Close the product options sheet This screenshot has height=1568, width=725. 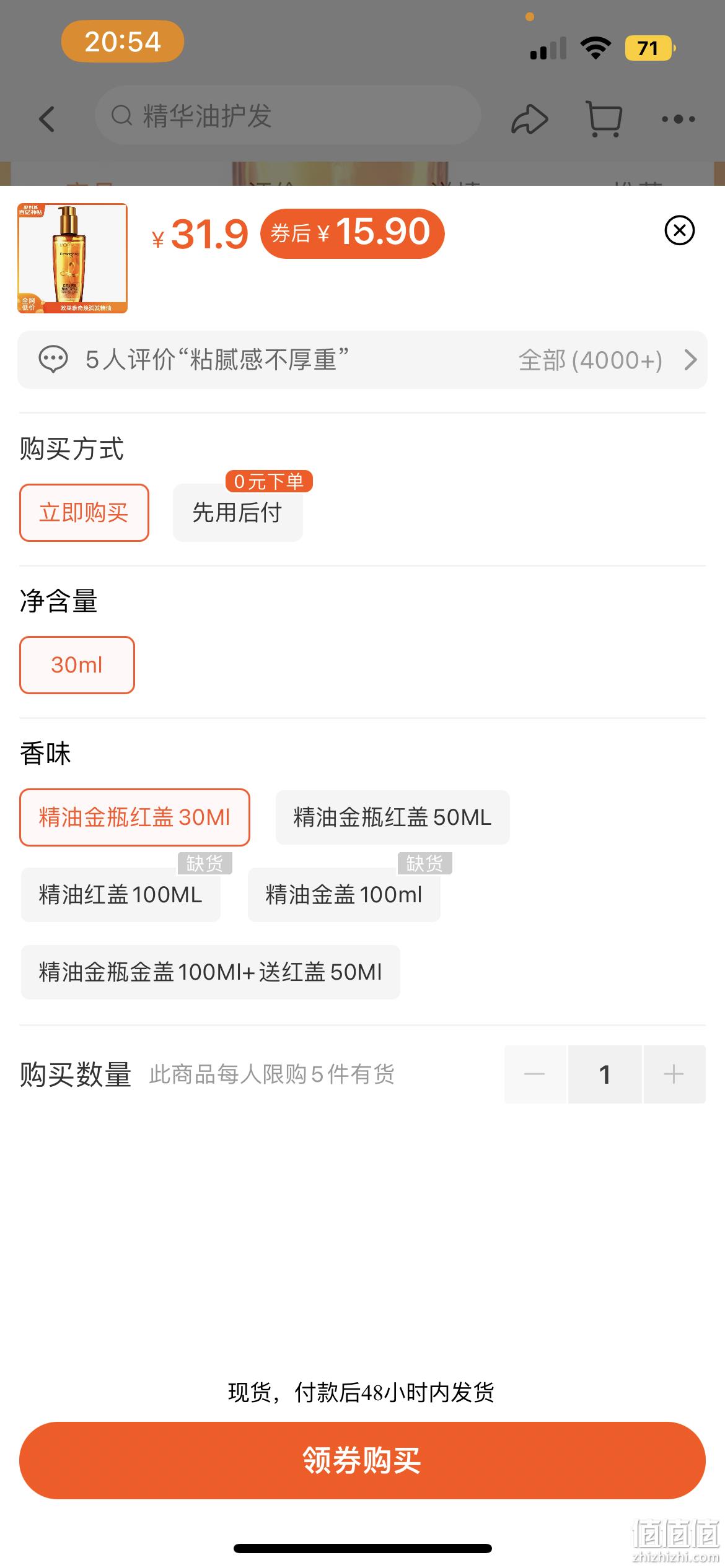coord(680,230)
